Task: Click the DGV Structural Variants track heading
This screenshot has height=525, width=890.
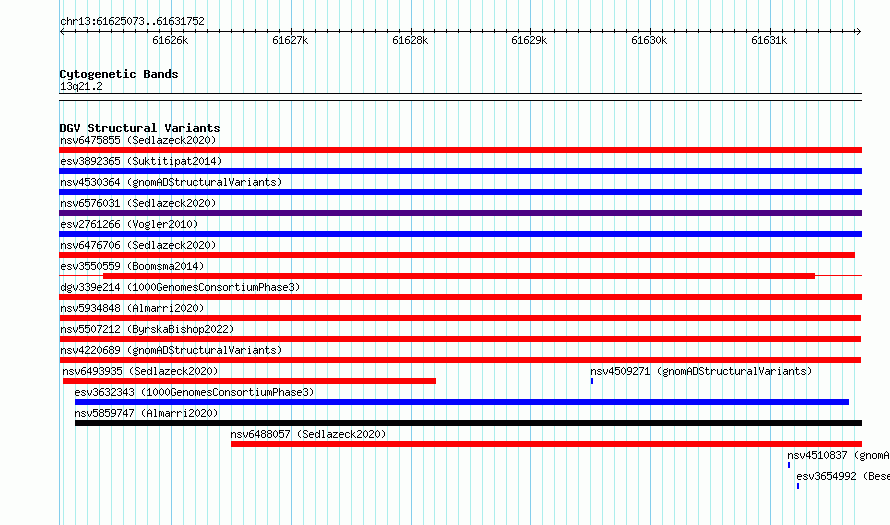Action: (140, 128)
